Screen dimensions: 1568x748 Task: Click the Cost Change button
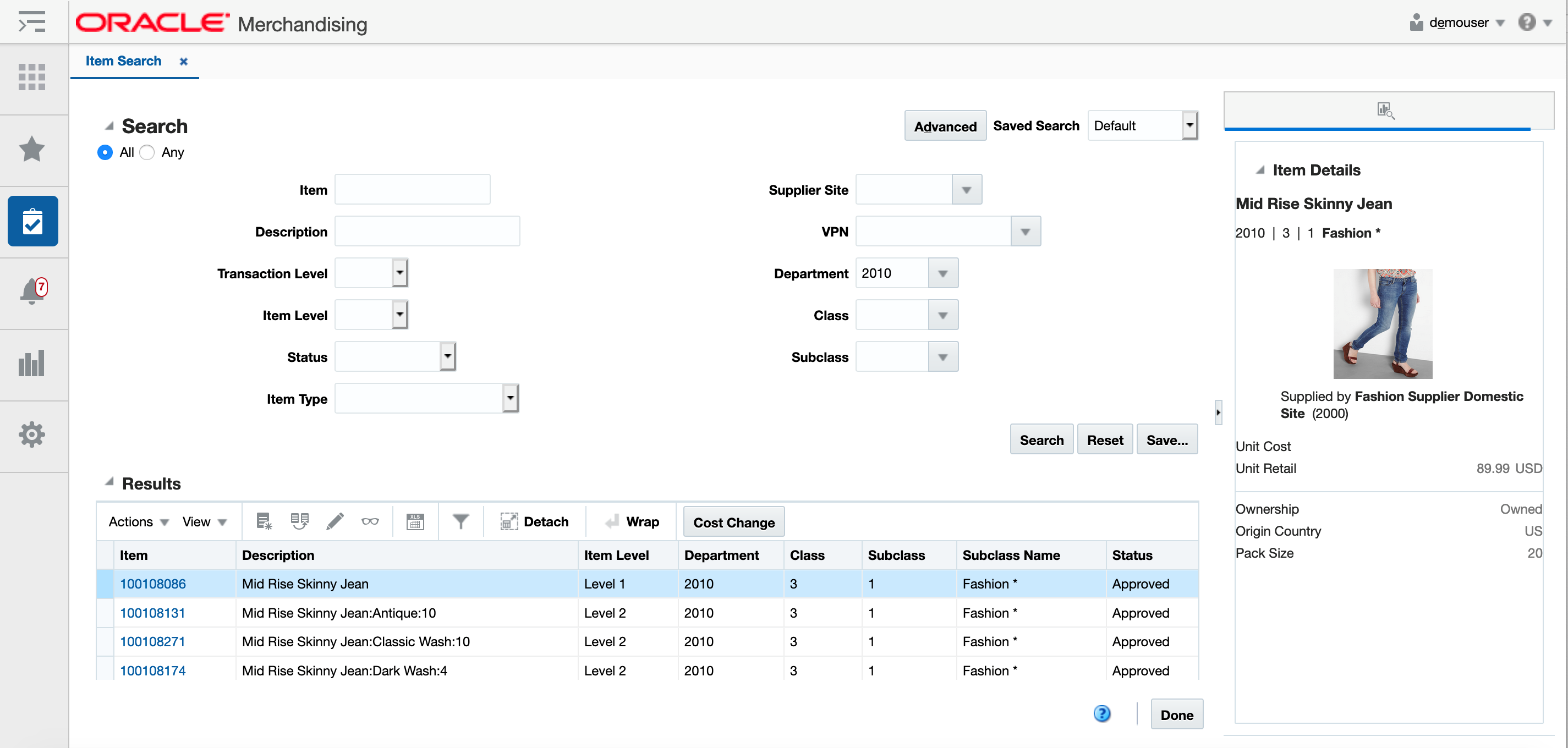click(733, 521)
